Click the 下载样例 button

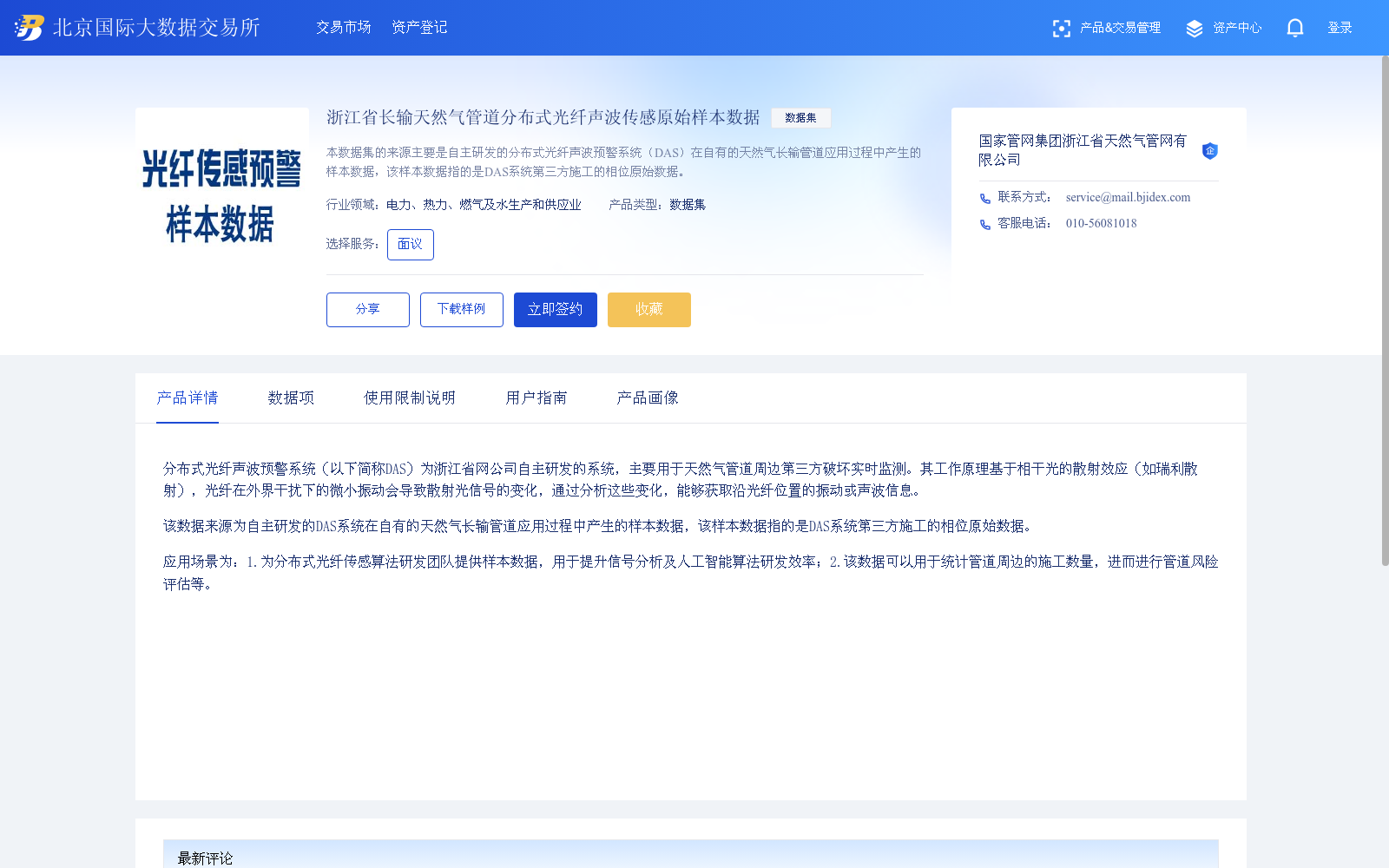point(462,310)
